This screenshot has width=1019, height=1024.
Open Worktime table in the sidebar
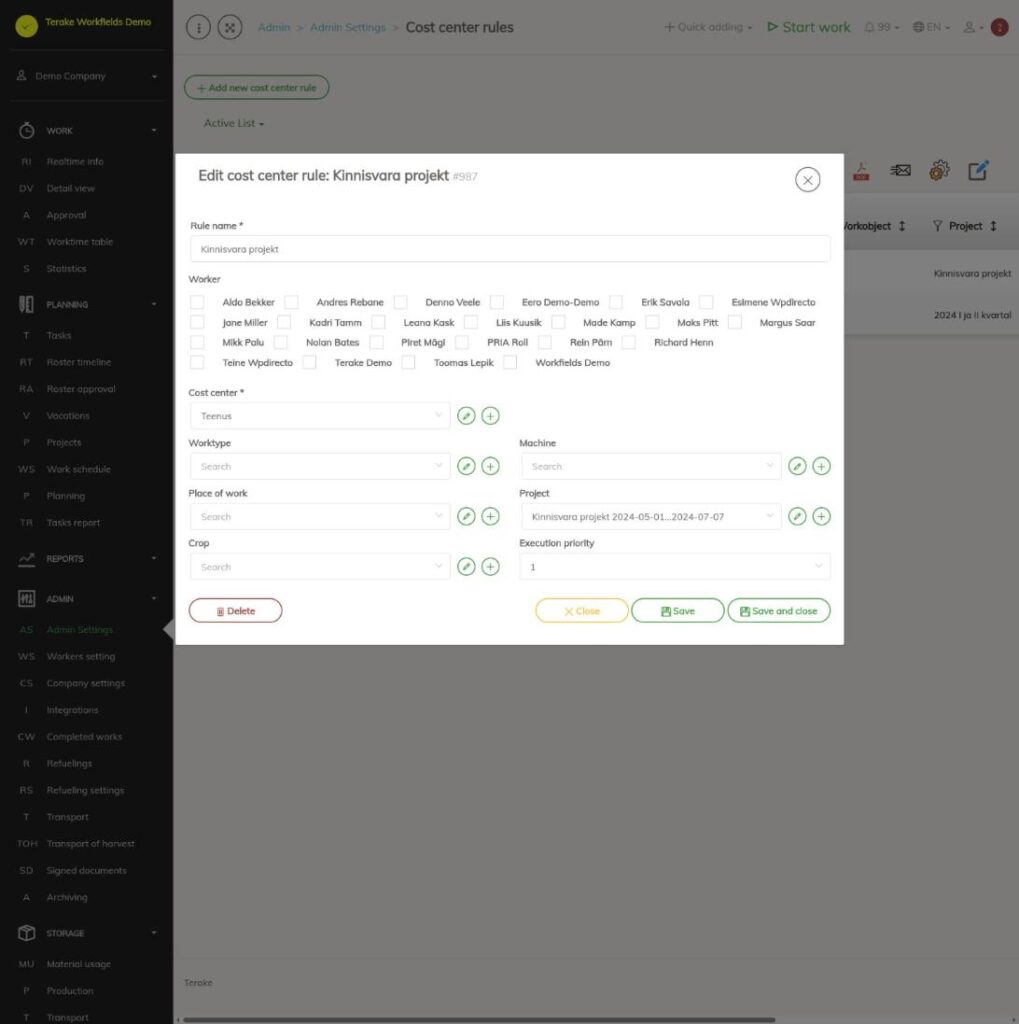coord(79,242)
